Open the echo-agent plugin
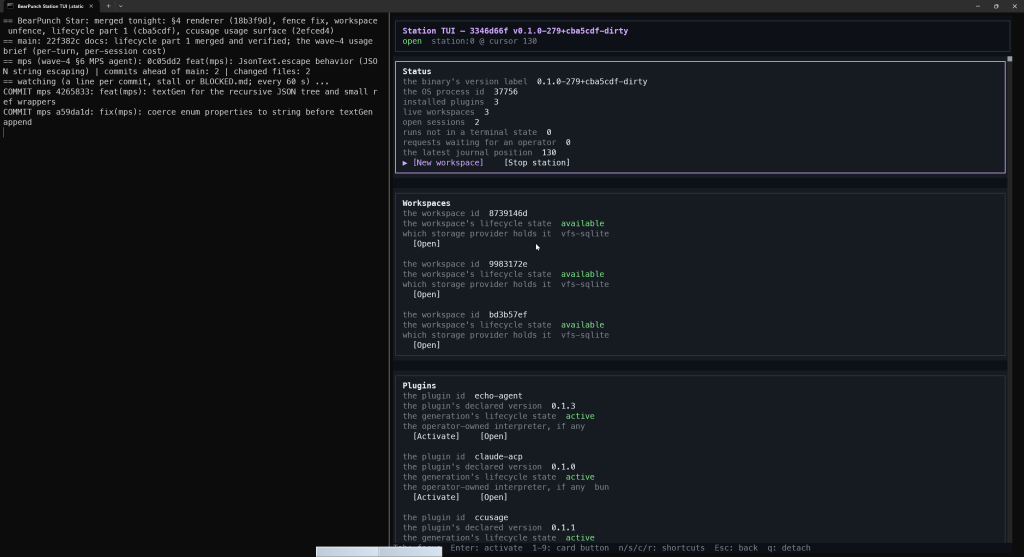 tap(494, 436)
